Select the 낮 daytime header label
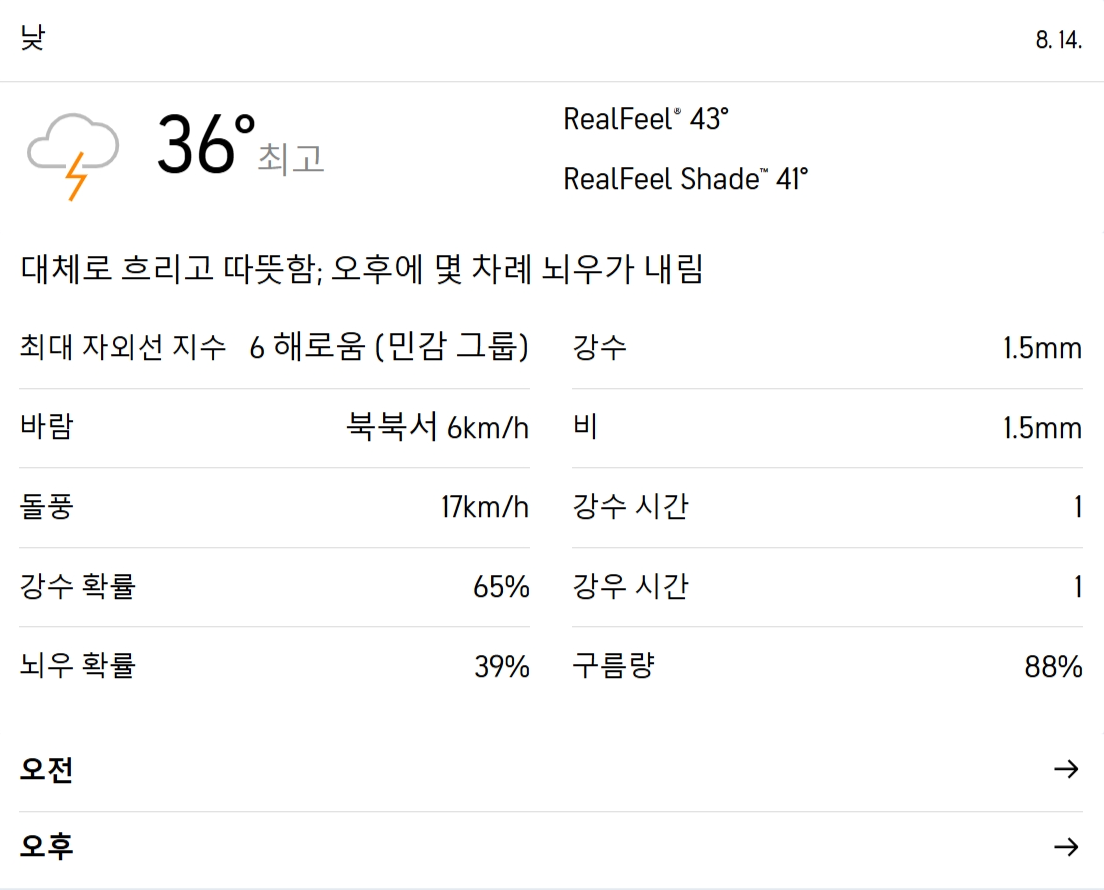The height and width of the screenshot is (890, 1104). pos(32,40)
